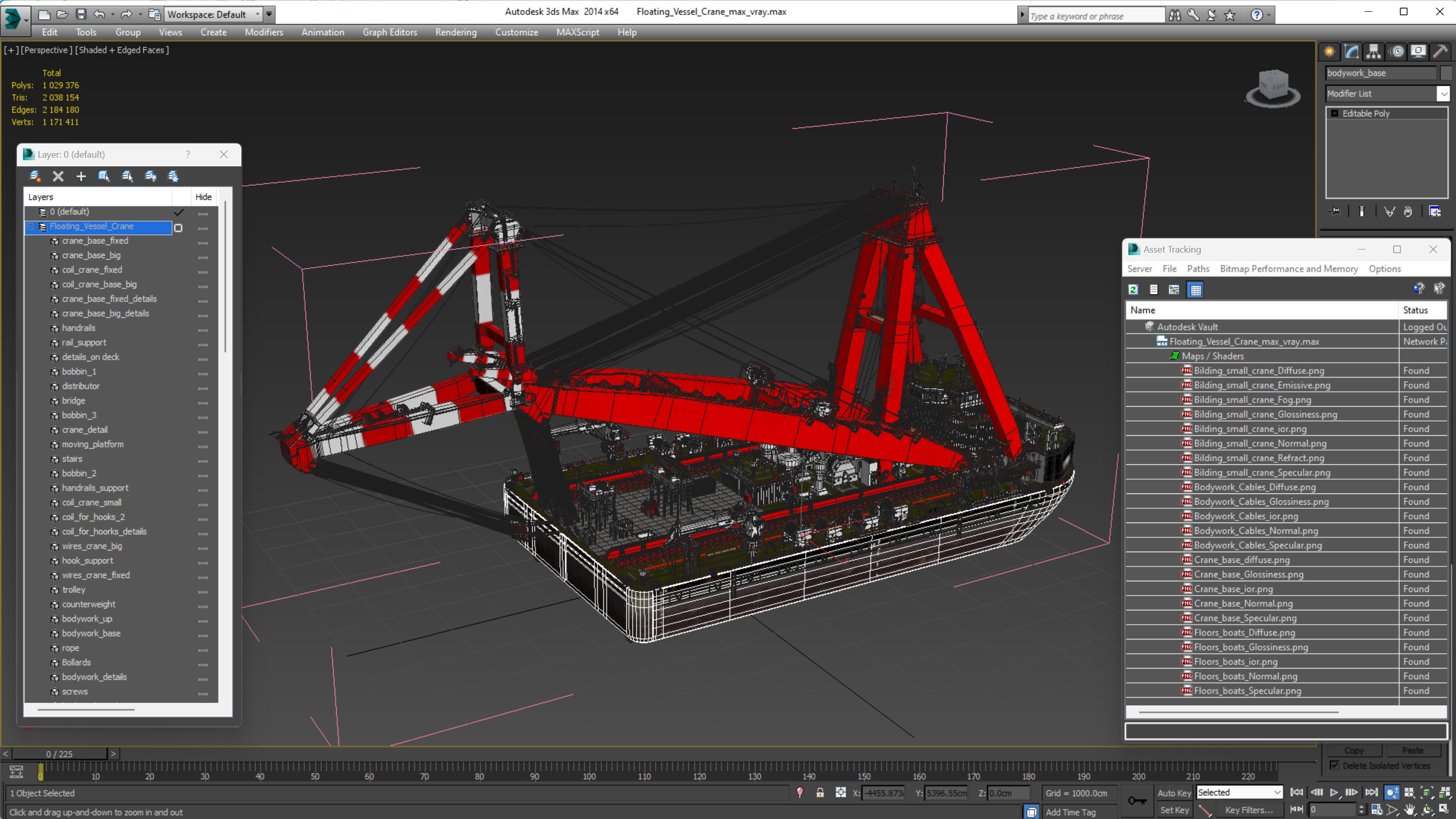Click Table view icon in Asset Tracking toolbar
Viewport: 1456px width, 819px height.
pyautogui.click(x=1195, y=289)
